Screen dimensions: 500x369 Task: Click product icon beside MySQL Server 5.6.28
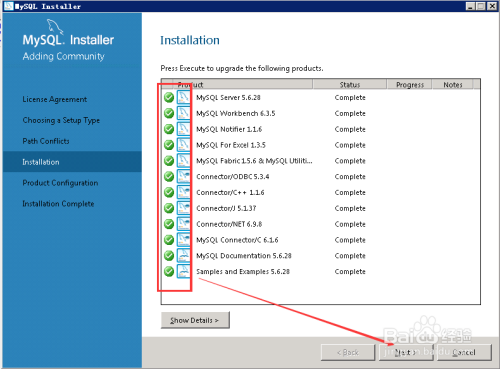[x=183, y=98]
